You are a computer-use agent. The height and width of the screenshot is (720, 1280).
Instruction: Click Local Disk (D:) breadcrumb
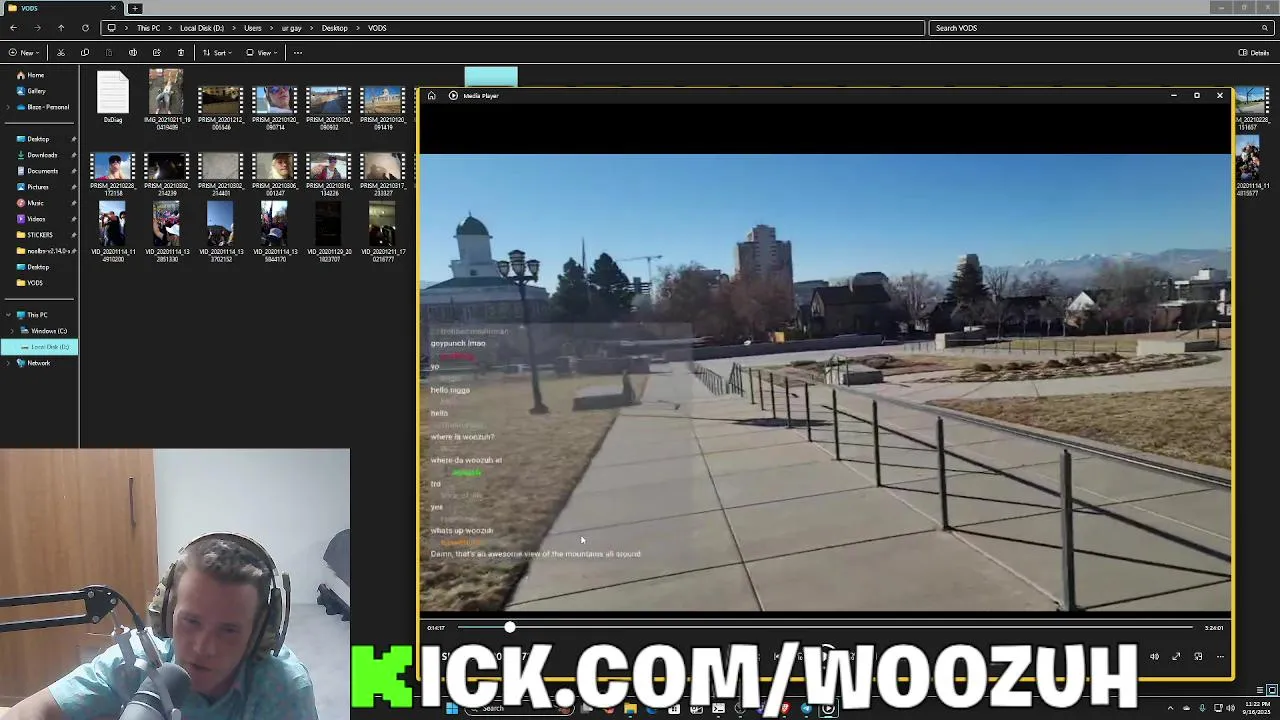[x=202, y=28]
